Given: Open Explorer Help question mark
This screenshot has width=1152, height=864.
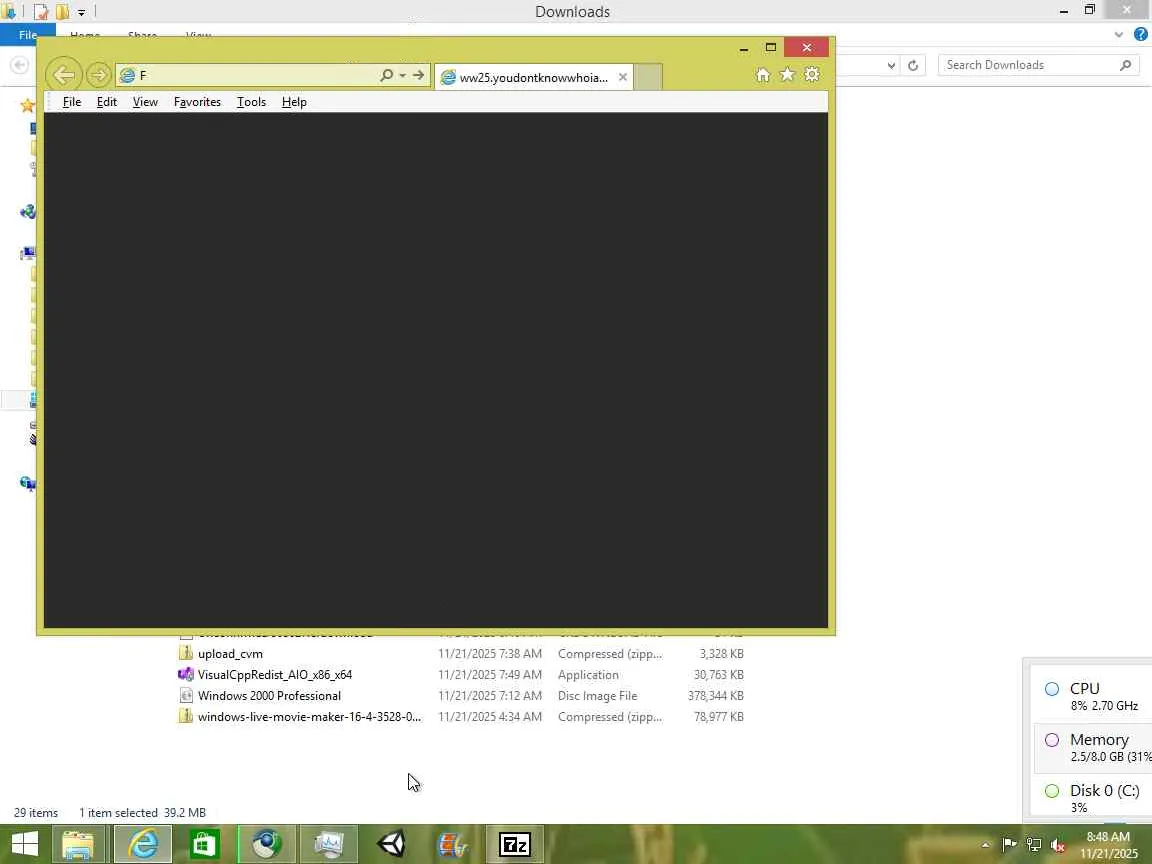Looking at the screenshot, I should 1141,34.
